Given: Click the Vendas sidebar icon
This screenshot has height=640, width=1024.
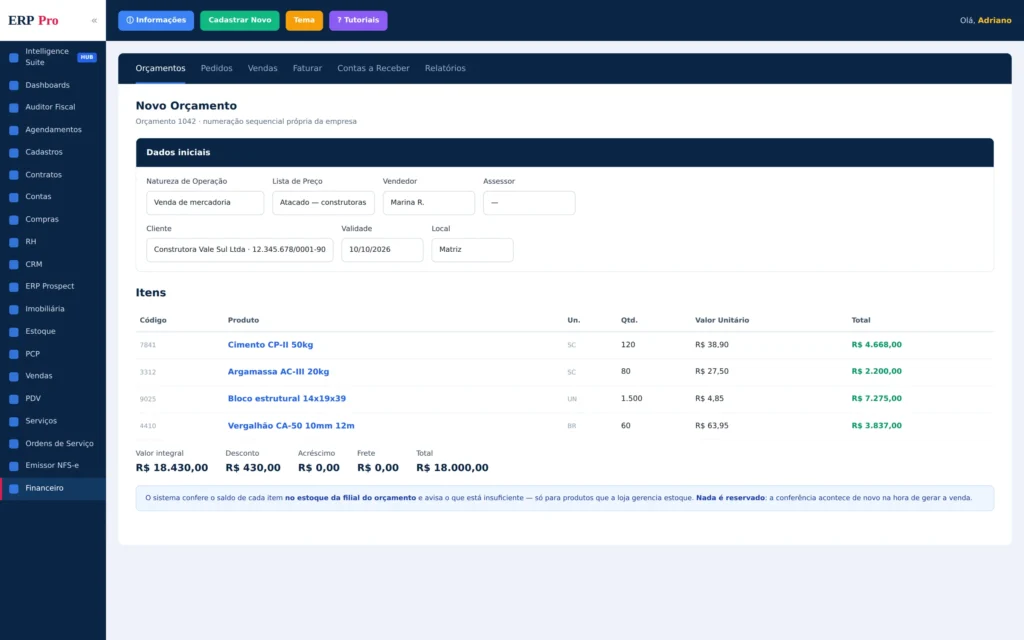Looking at the screenshot, I should click(14, 377).
